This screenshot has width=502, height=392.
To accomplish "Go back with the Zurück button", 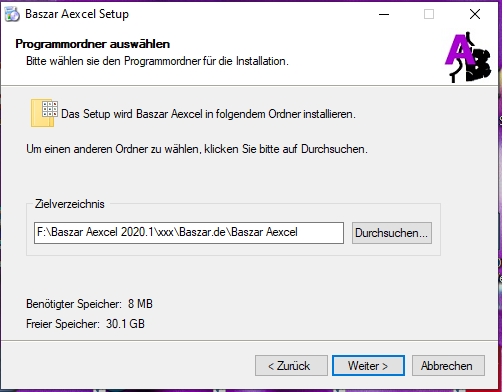I will click(291, 366).
